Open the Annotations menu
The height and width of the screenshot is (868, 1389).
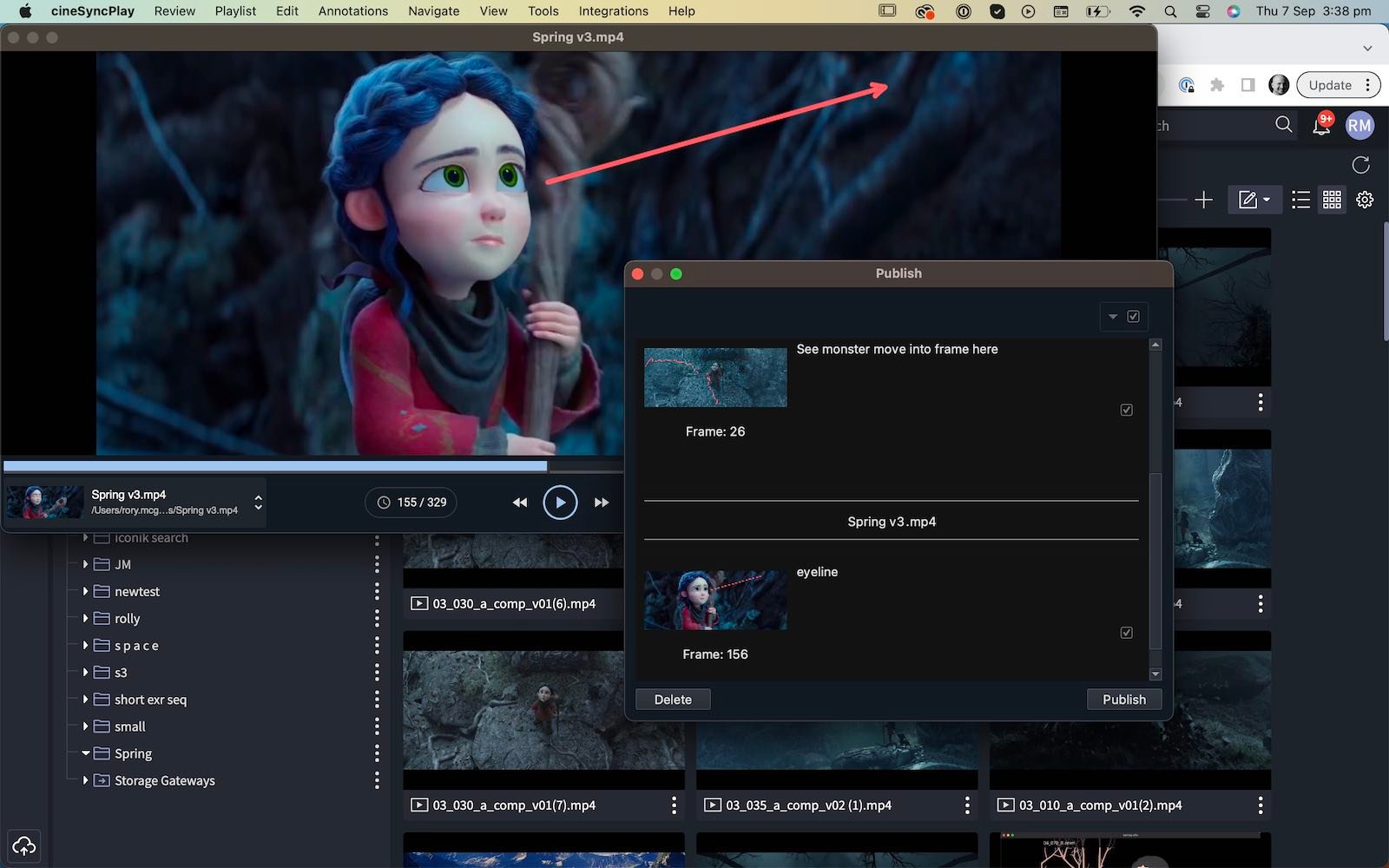pos(353,11)
